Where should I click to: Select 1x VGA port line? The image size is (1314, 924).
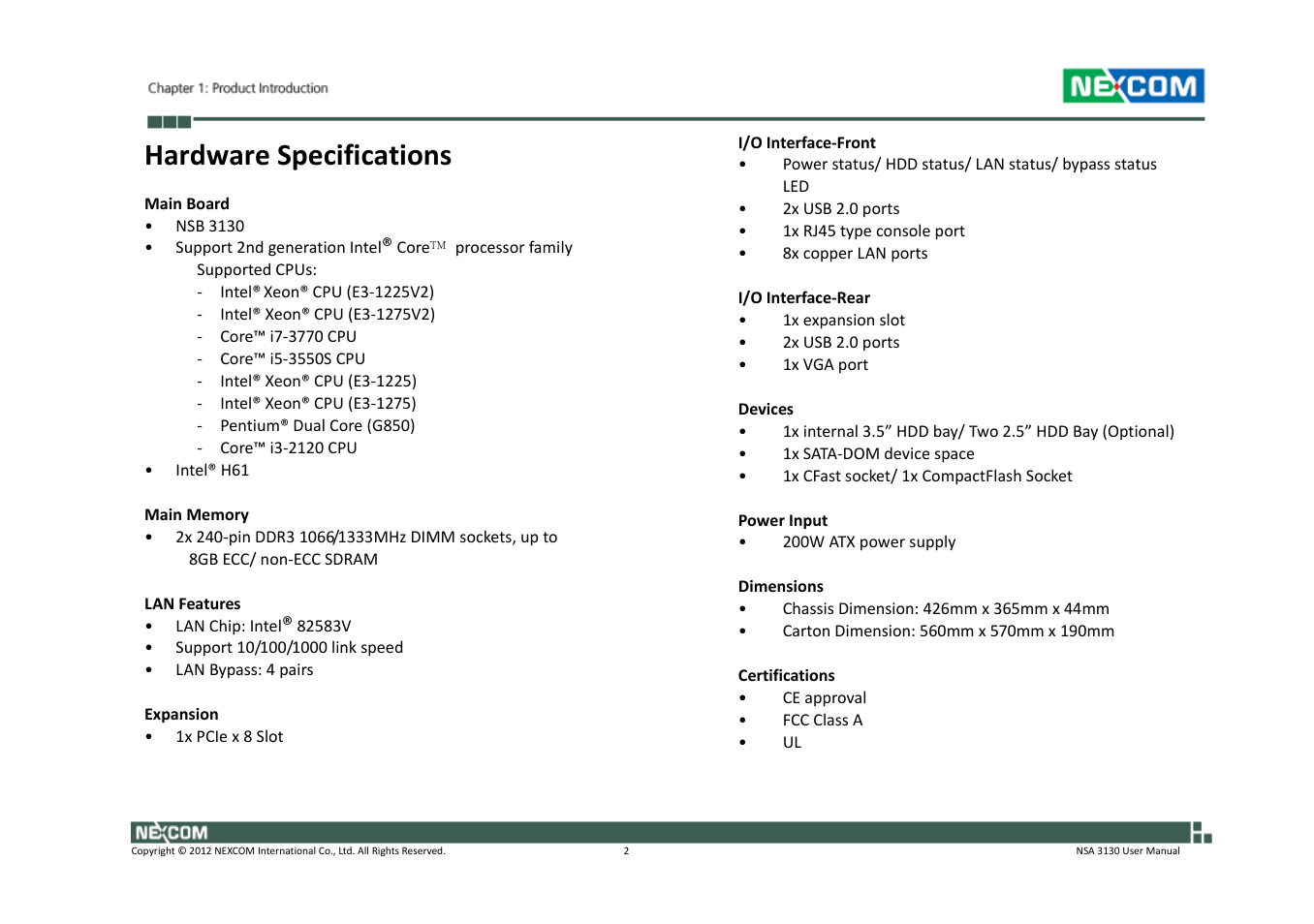[826, 365]
